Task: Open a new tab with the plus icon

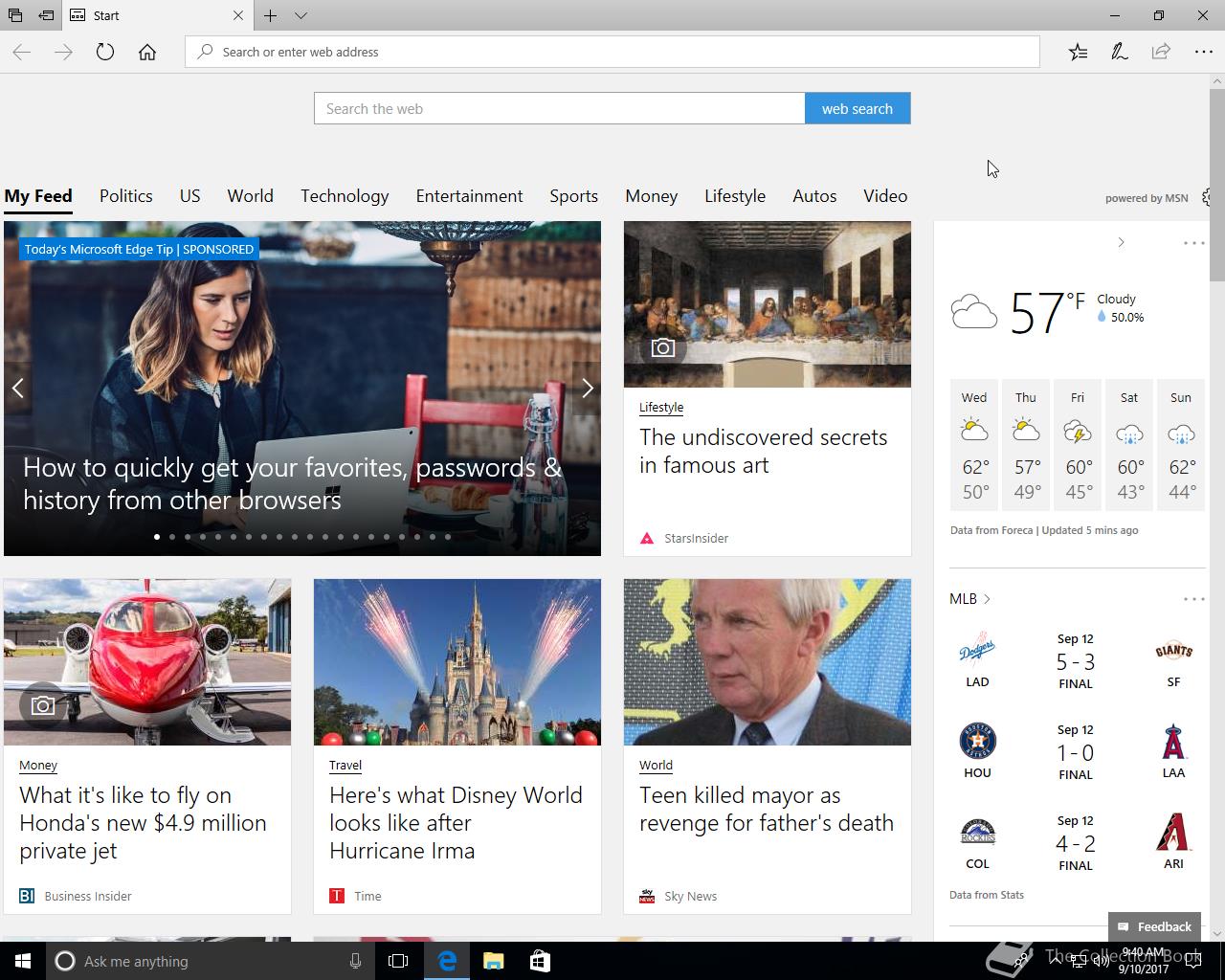Action: [271, 15]
